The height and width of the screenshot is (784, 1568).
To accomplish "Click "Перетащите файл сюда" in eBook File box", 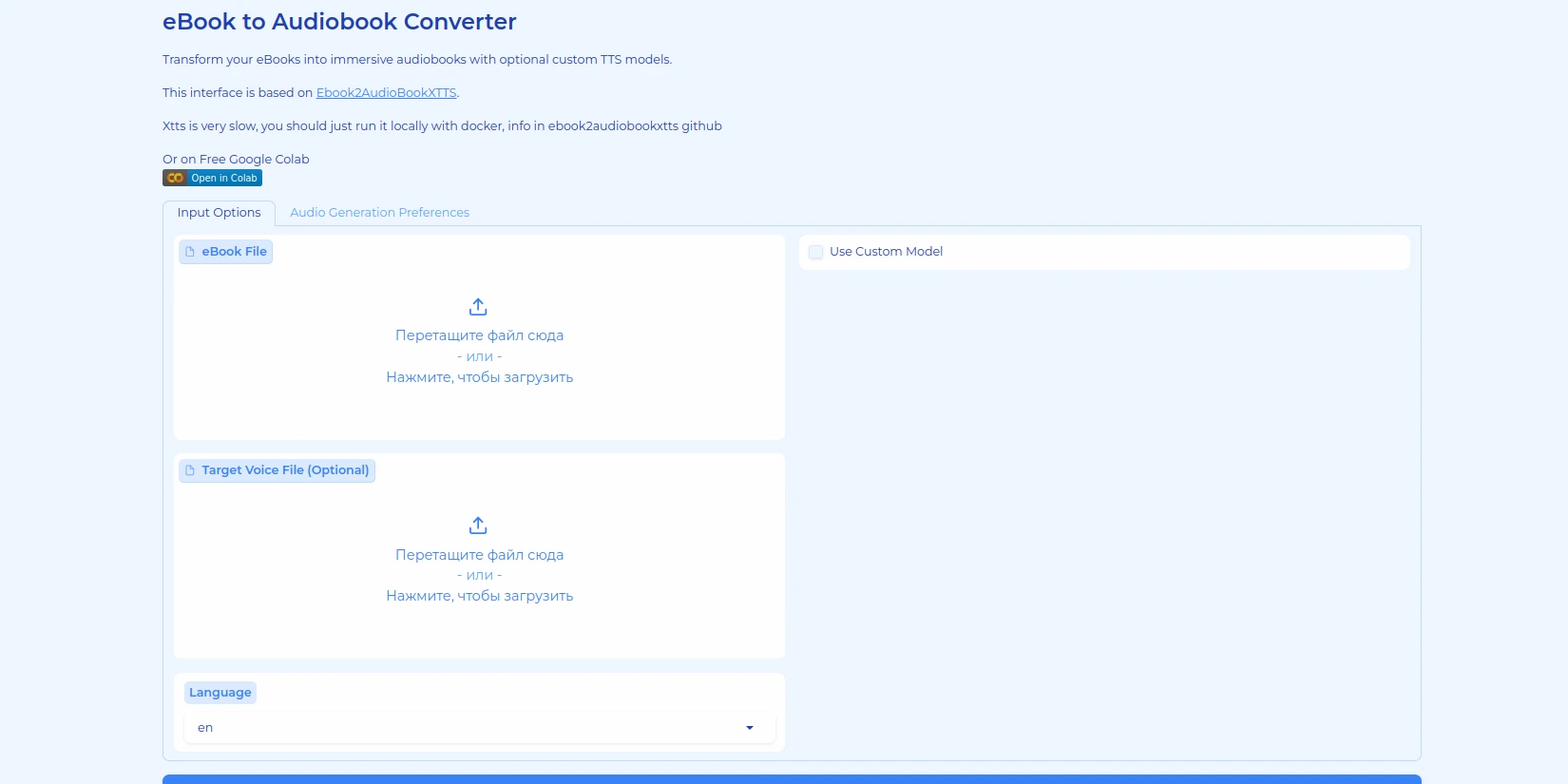I will tap(479, 335).
